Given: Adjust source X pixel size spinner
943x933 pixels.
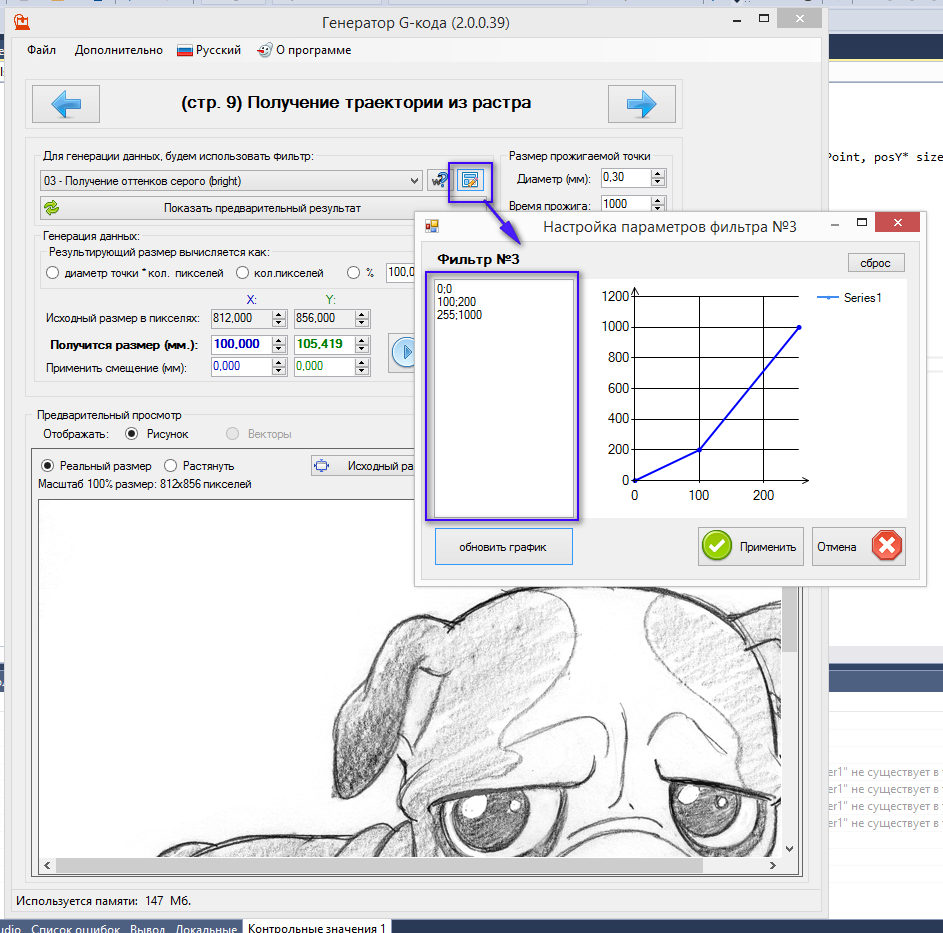Looking at the screenshot, I should click(x=278, y=318).
